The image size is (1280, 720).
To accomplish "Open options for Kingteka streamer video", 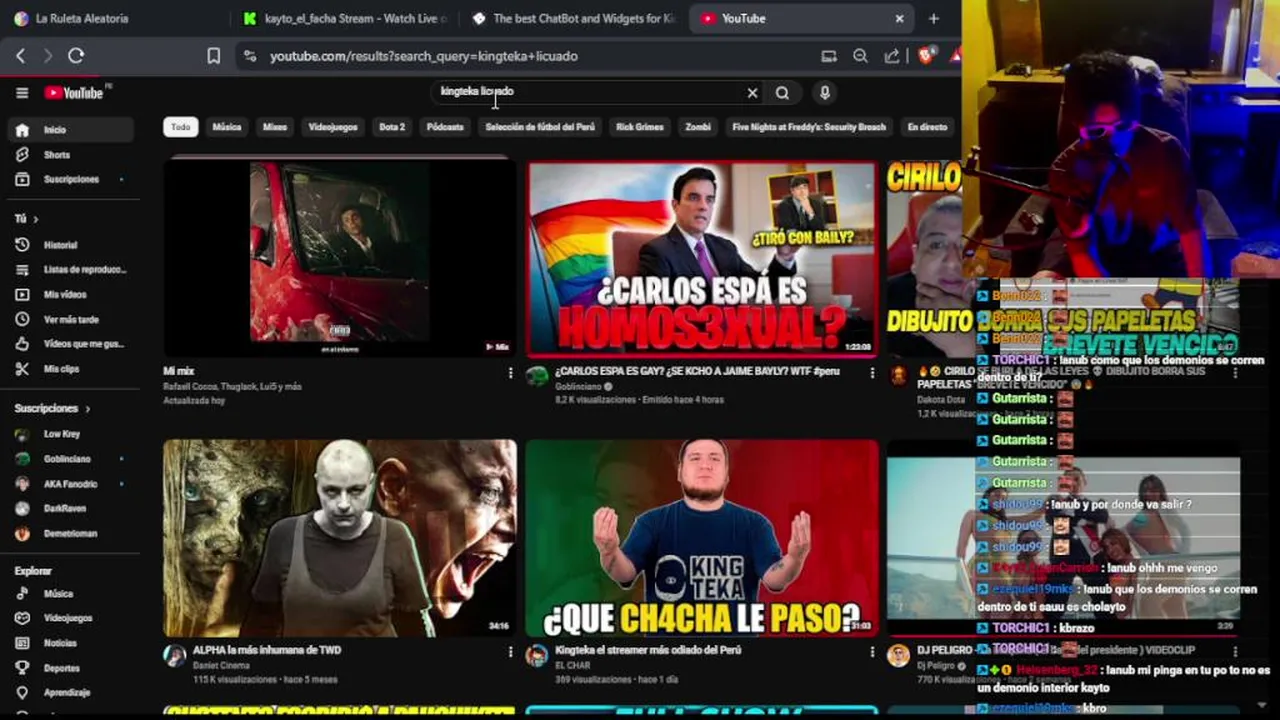I will click(x=872, y=652).
